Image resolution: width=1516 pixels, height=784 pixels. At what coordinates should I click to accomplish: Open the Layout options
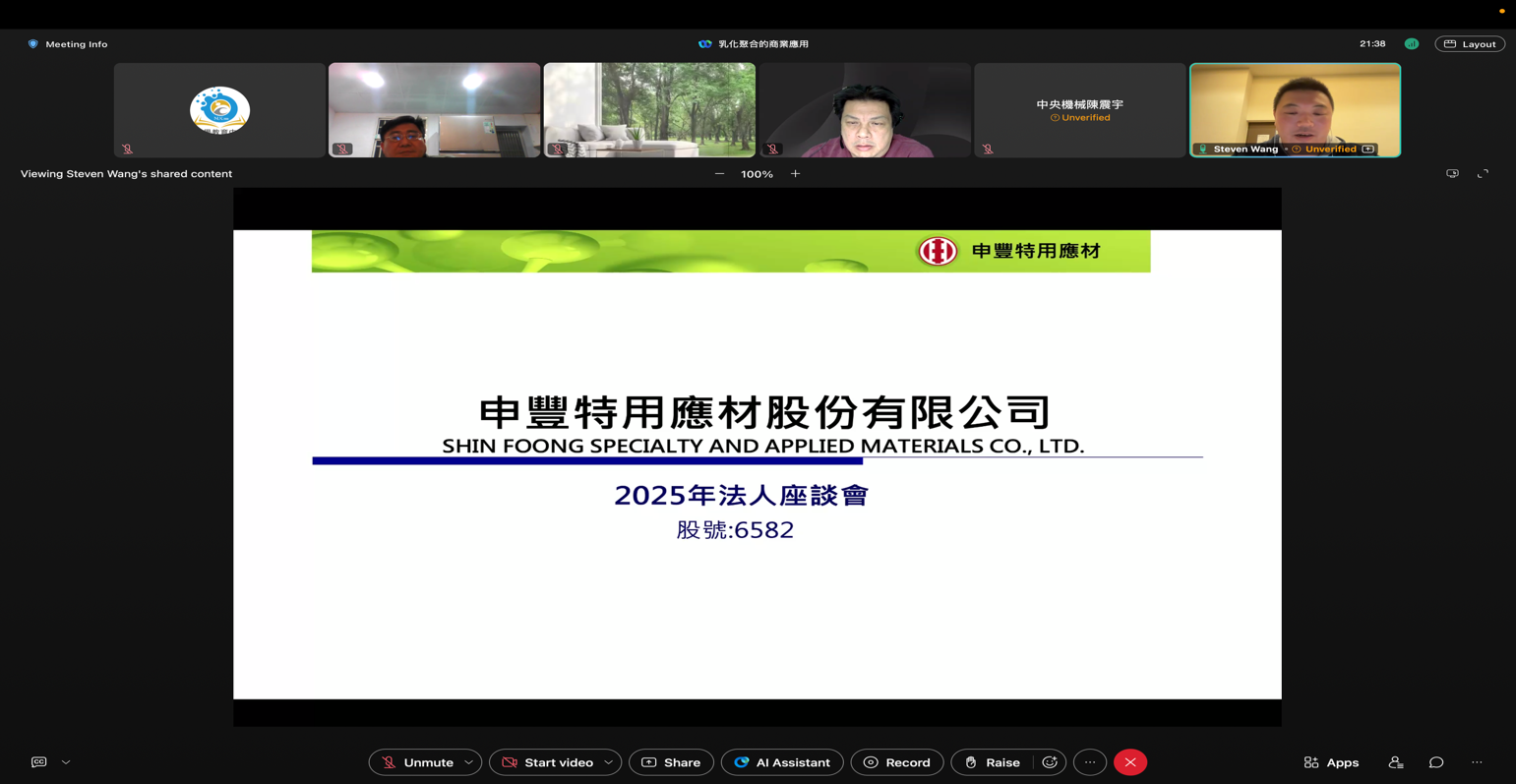(1470, 44)
